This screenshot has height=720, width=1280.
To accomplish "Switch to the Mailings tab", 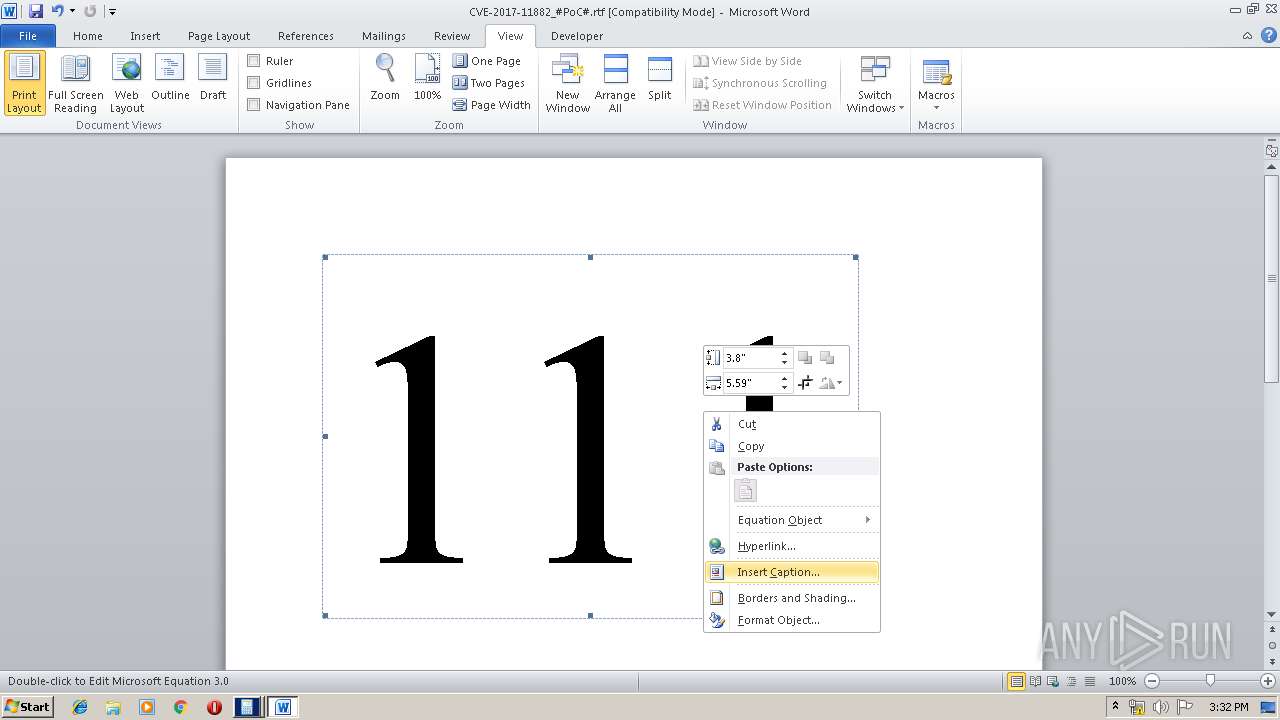I will pyautogui.click(x=384, y=36).
